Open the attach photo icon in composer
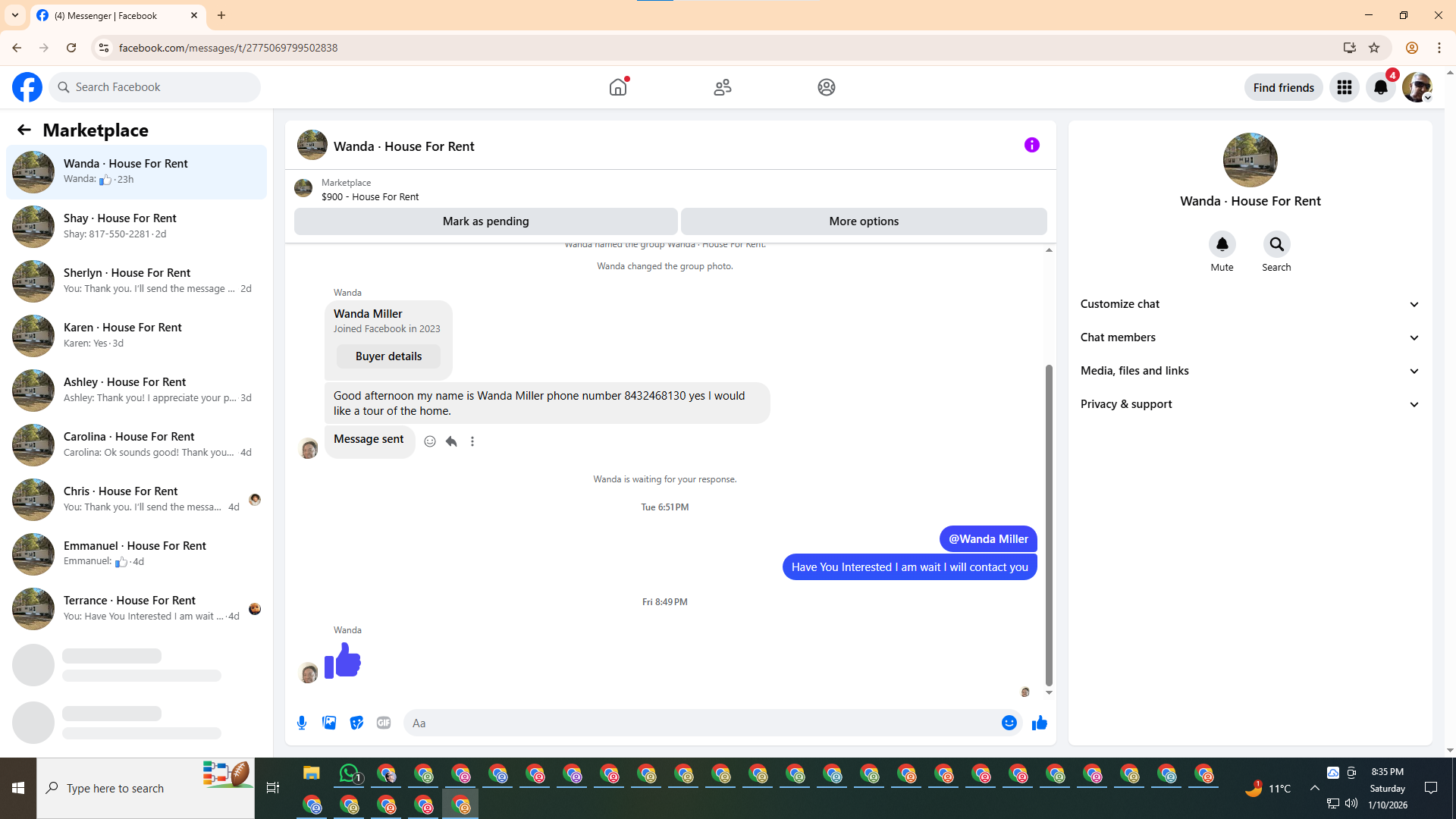The width and height of the screenshot is (1456, 819). pos(329,723)
